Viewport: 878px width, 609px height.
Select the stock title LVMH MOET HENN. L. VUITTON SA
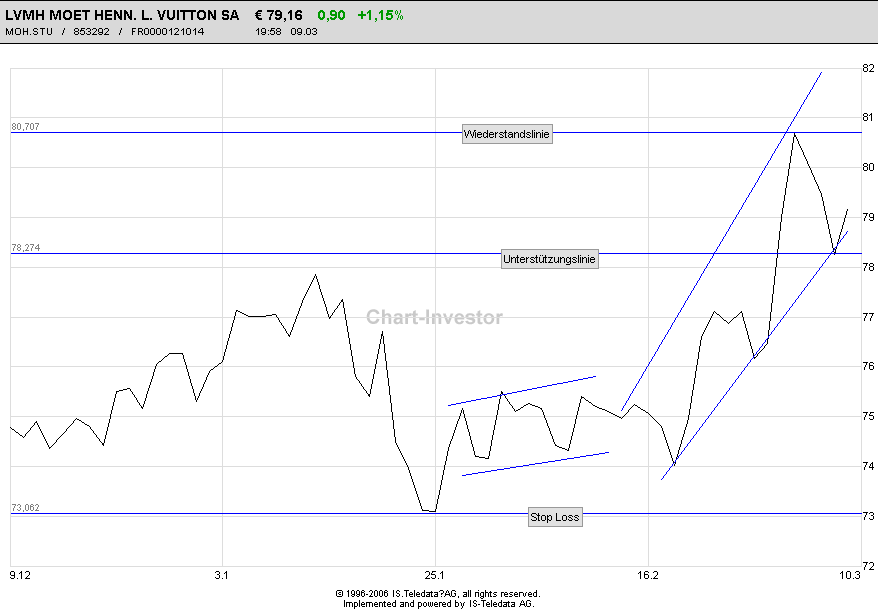122,15
